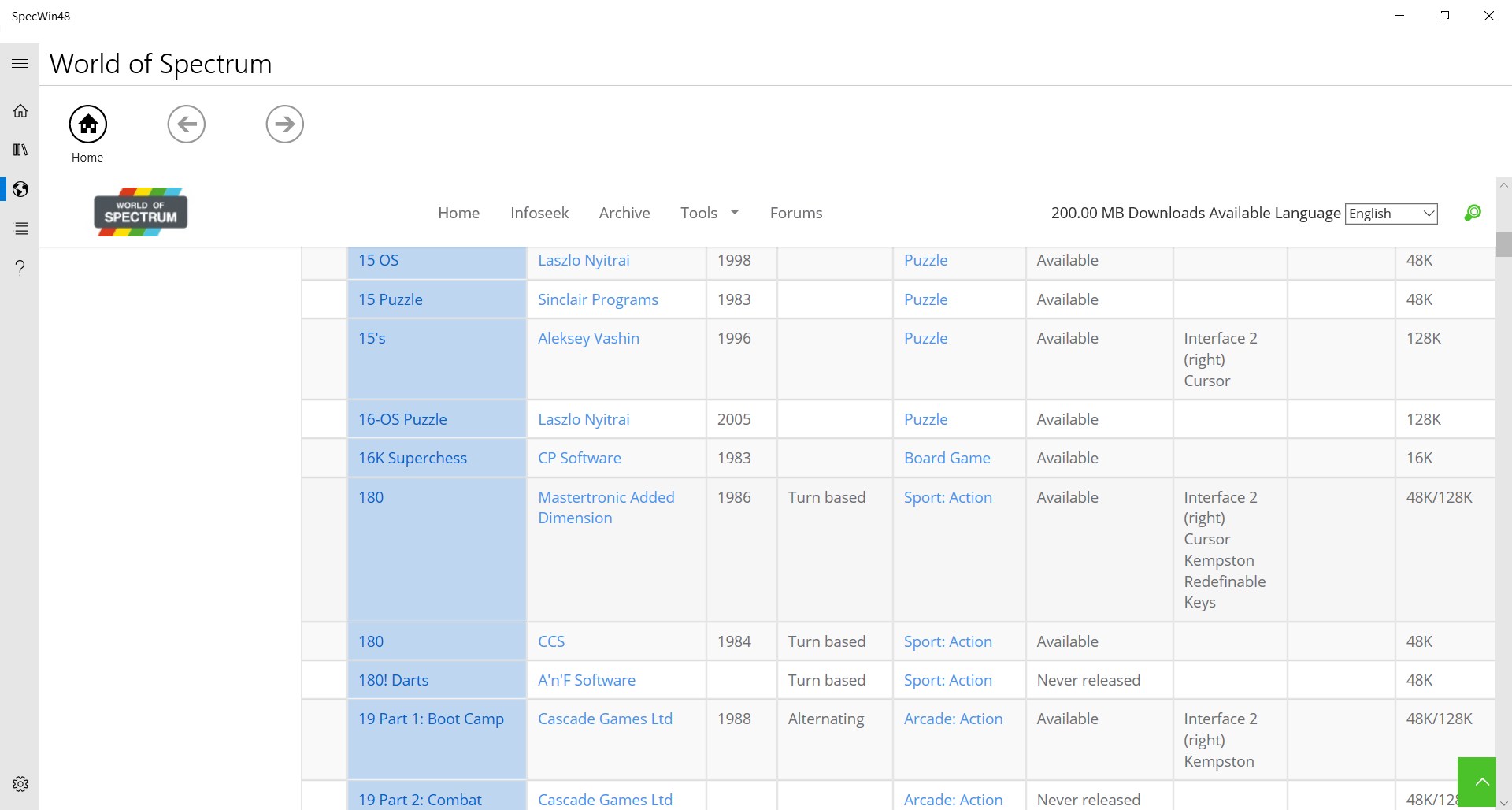This screenshot has width=1512, height=810.
Task: Open publisher Laszlo Nyitrai for 16-OS Puzzle
Action: tap(584, 419)
